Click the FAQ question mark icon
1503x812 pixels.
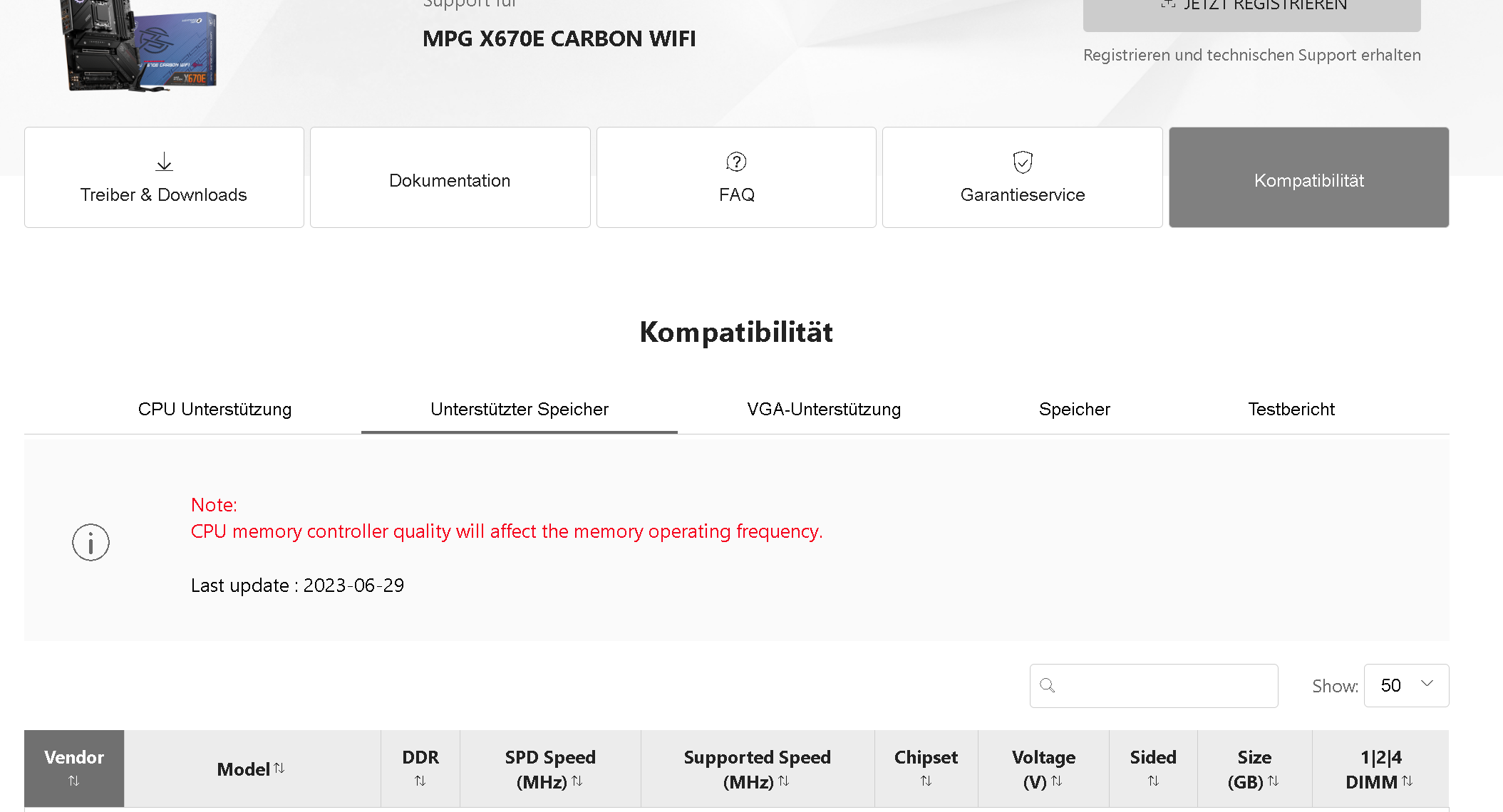[x=736, y=162]
